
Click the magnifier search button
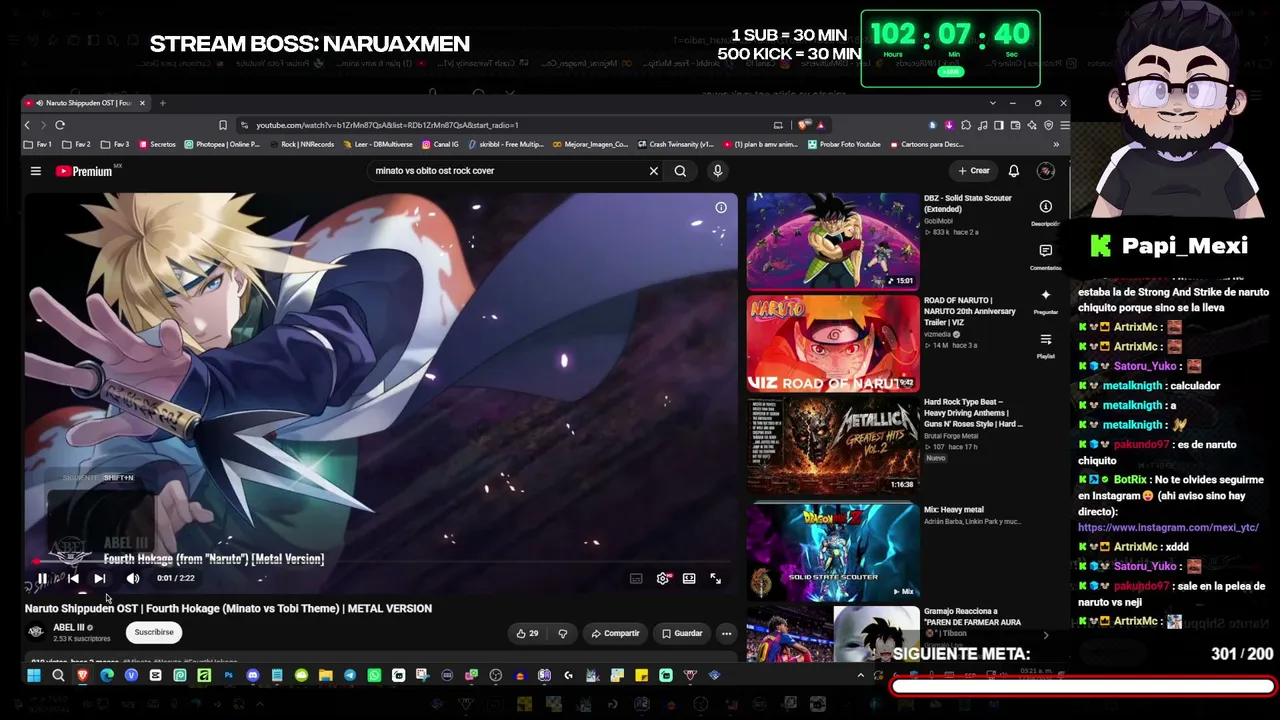pyautogui.click(x=680, y=171)
